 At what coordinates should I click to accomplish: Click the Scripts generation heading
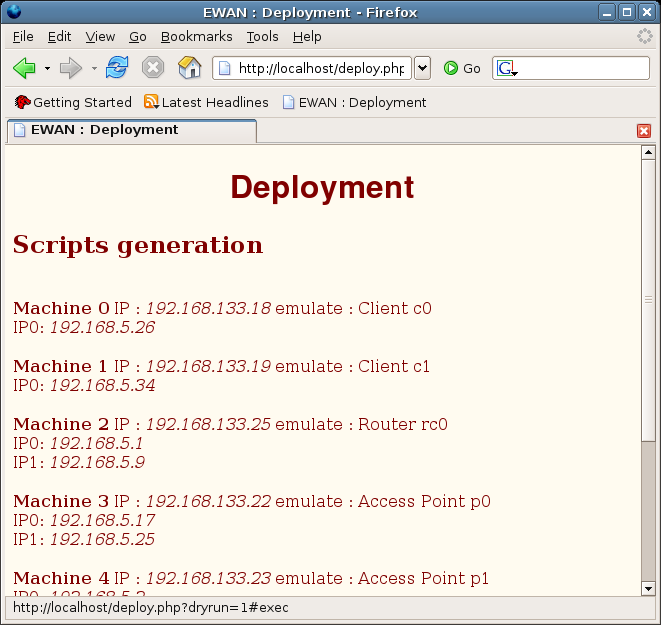pyautogui.click(x=138, y=245)
